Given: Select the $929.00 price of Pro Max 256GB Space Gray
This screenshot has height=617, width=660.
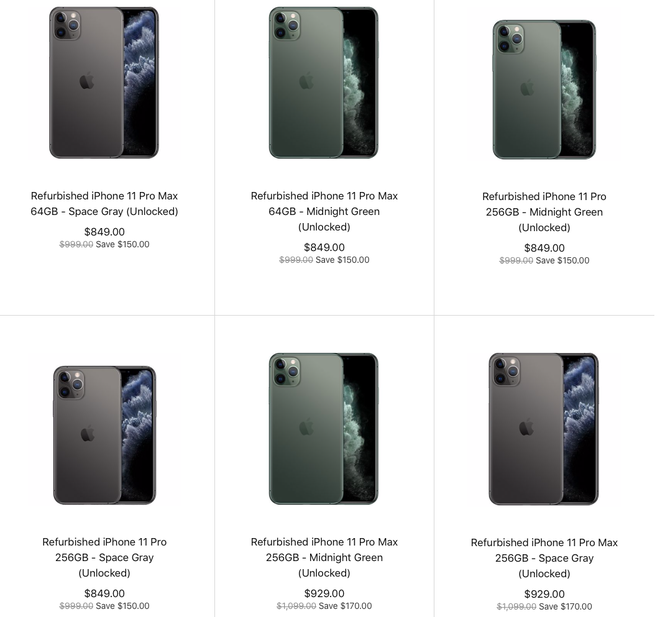Looking at the screenshot, I should 544,594.
